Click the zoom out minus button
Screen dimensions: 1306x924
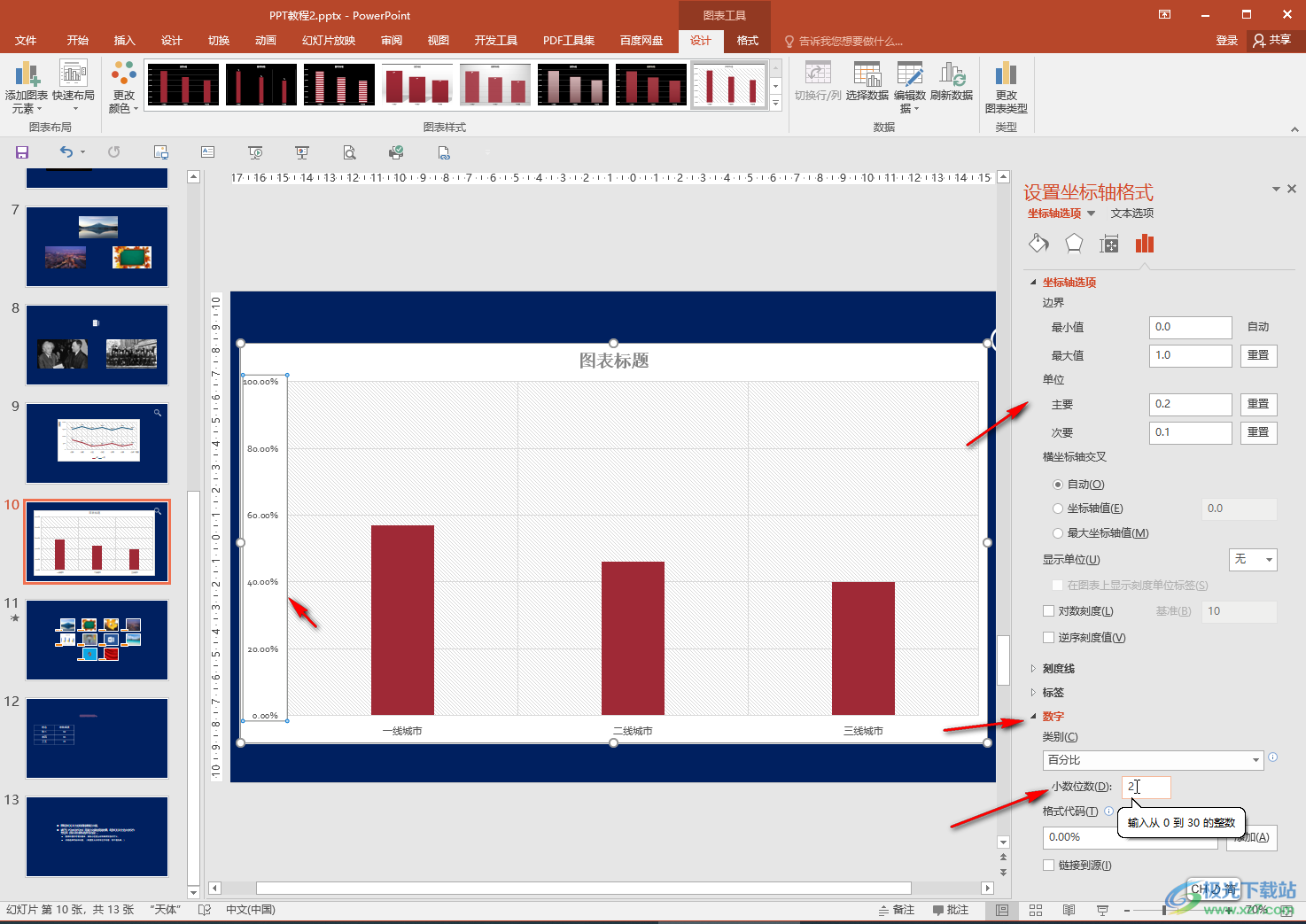click(1126, 910)
